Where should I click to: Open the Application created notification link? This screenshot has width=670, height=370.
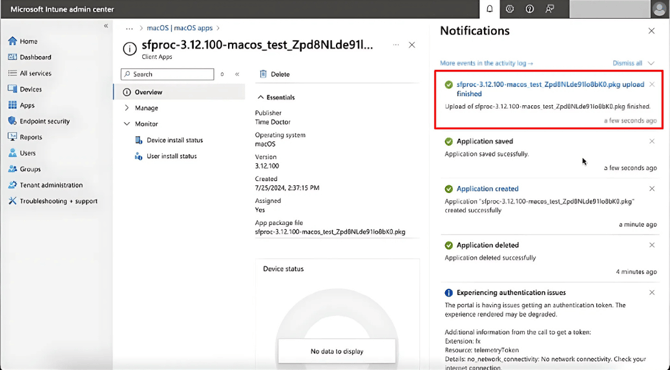point(488,189)
